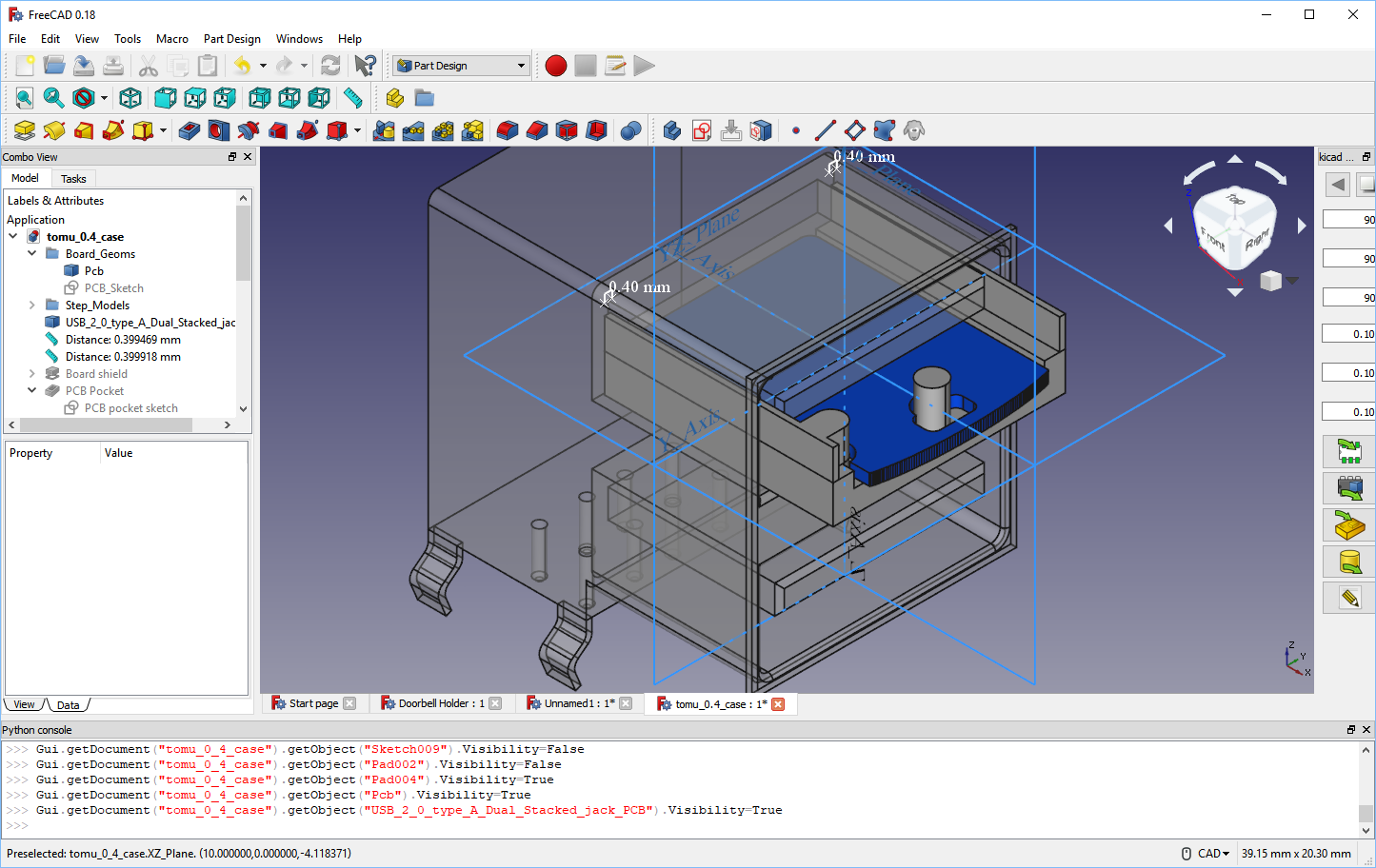The width and height of the screenshot is (1376, 868).
Task: Switch to the Tasks tab
Action: [x=73, y=179]
